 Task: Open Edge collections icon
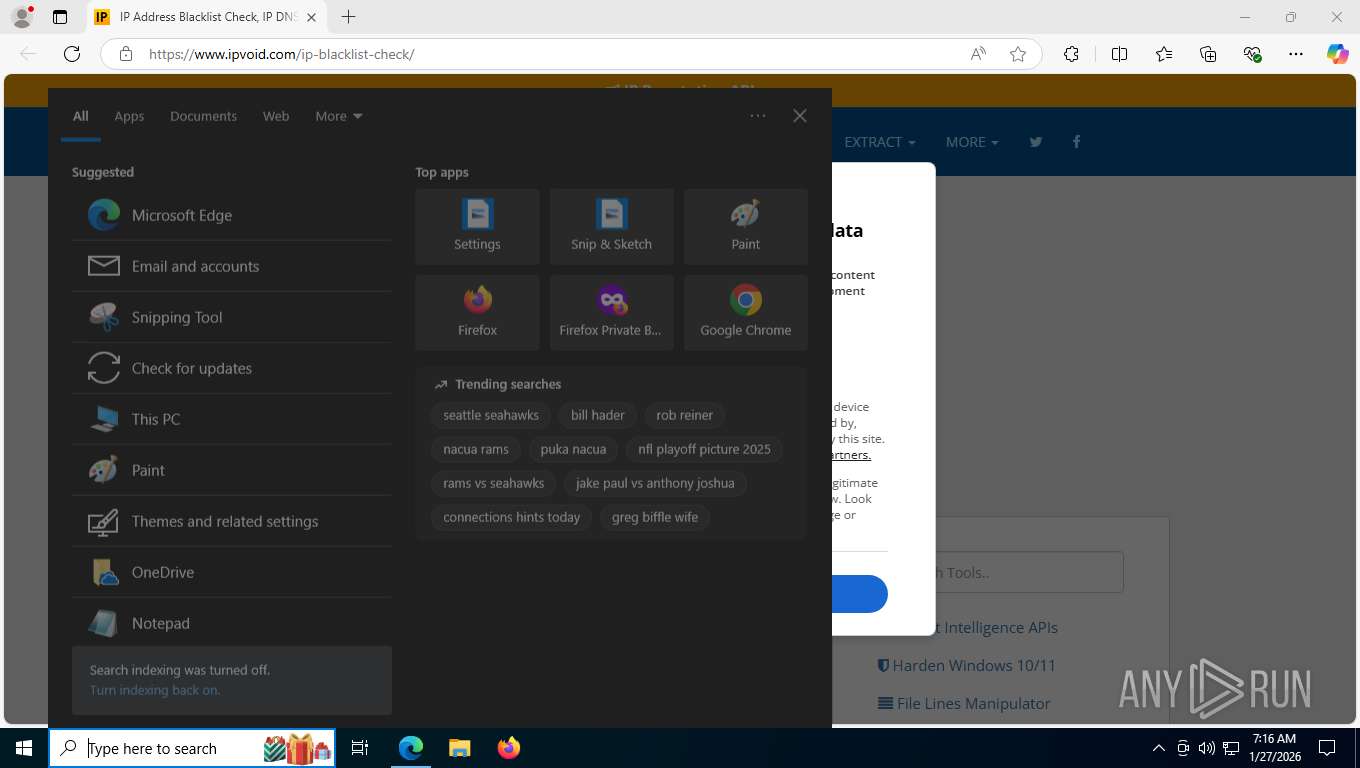pos(1208,54)
